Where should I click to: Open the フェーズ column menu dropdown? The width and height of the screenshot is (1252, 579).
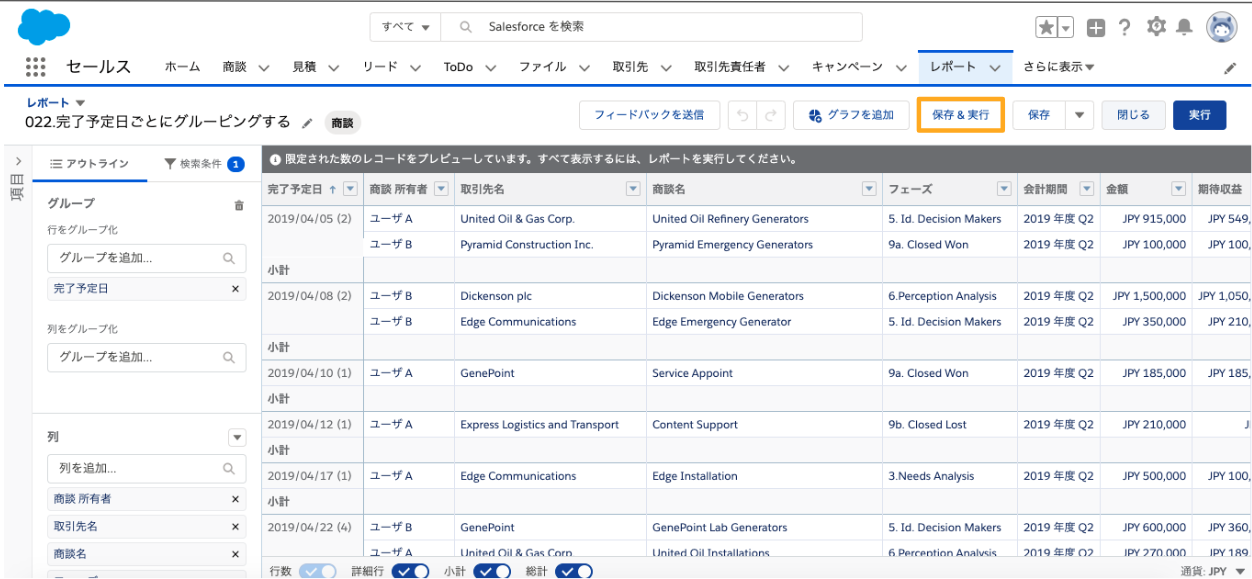tap(1004, 188)
